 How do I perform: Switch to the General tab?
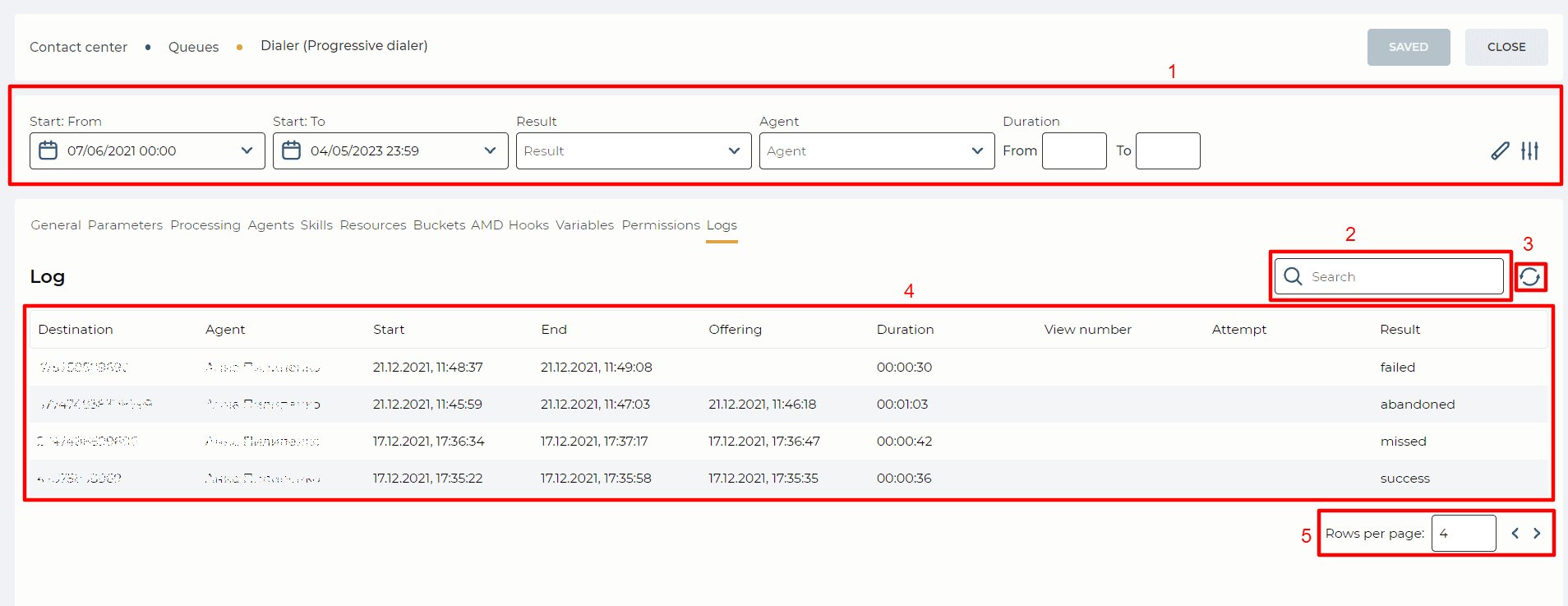56,224
